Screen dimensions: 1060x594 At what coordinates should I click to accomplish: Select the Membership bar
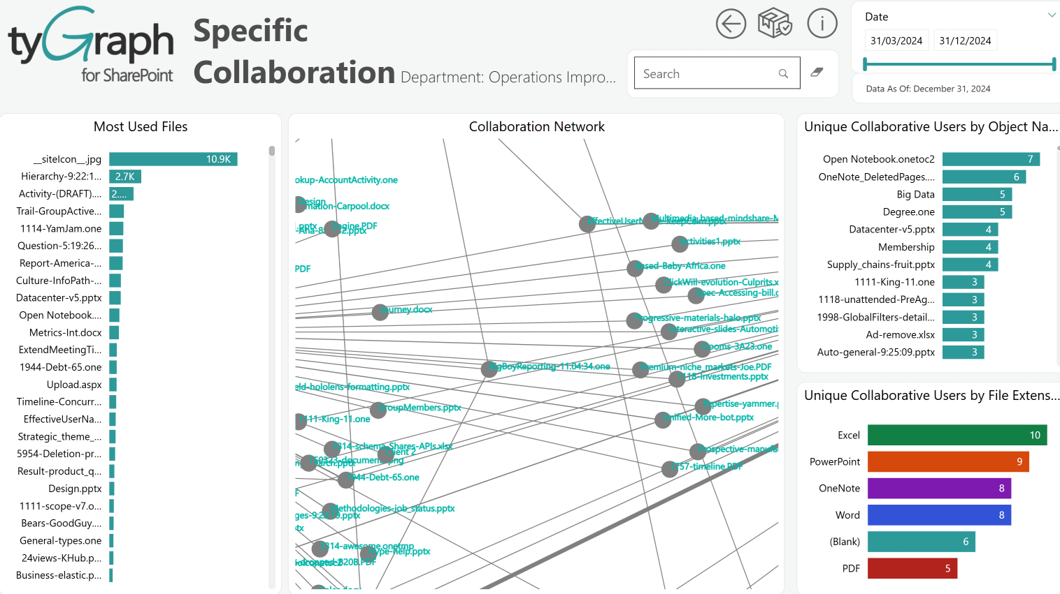click(x=971, y=247)
